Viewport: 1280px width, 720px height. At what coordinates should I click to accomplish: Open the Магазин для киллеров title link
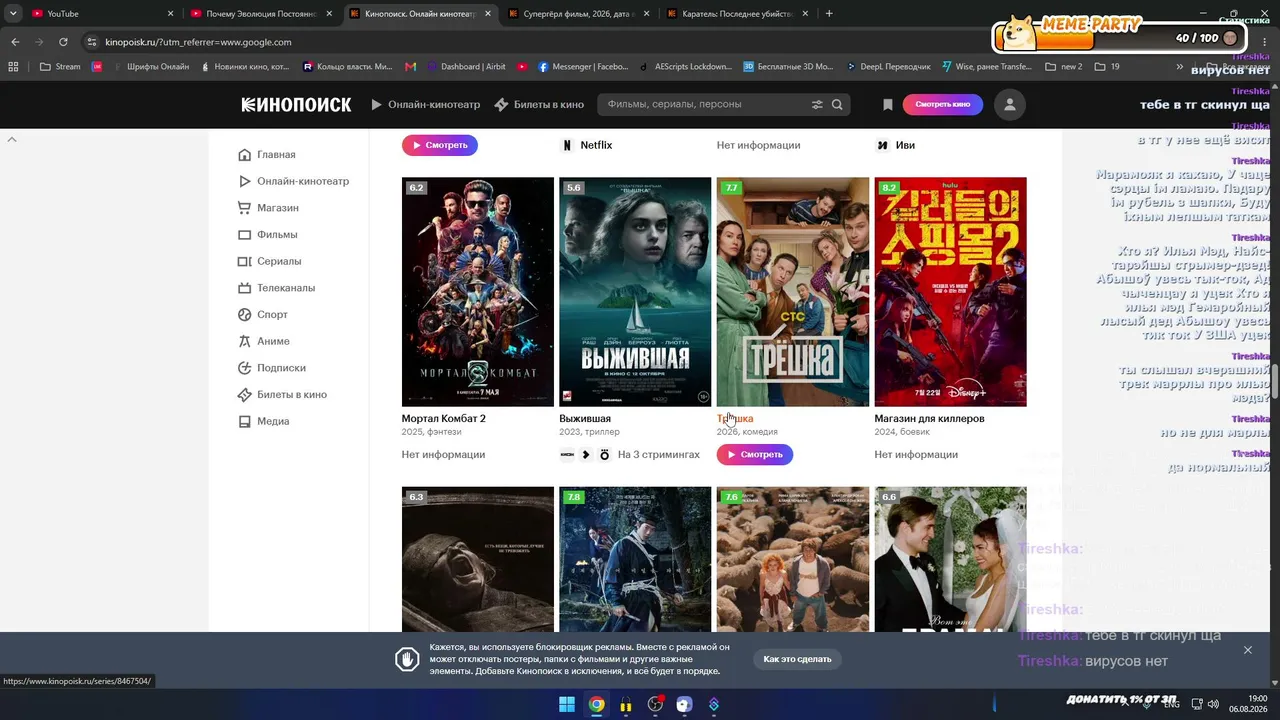click(x=929, y=419)
